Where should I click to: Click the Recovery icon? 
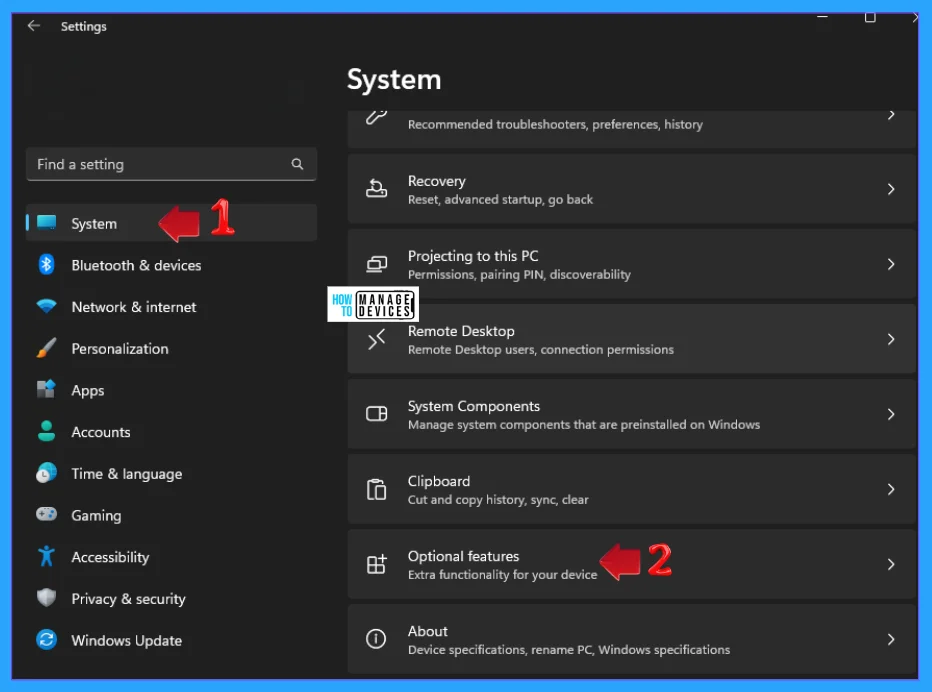[x=376, y=188]
